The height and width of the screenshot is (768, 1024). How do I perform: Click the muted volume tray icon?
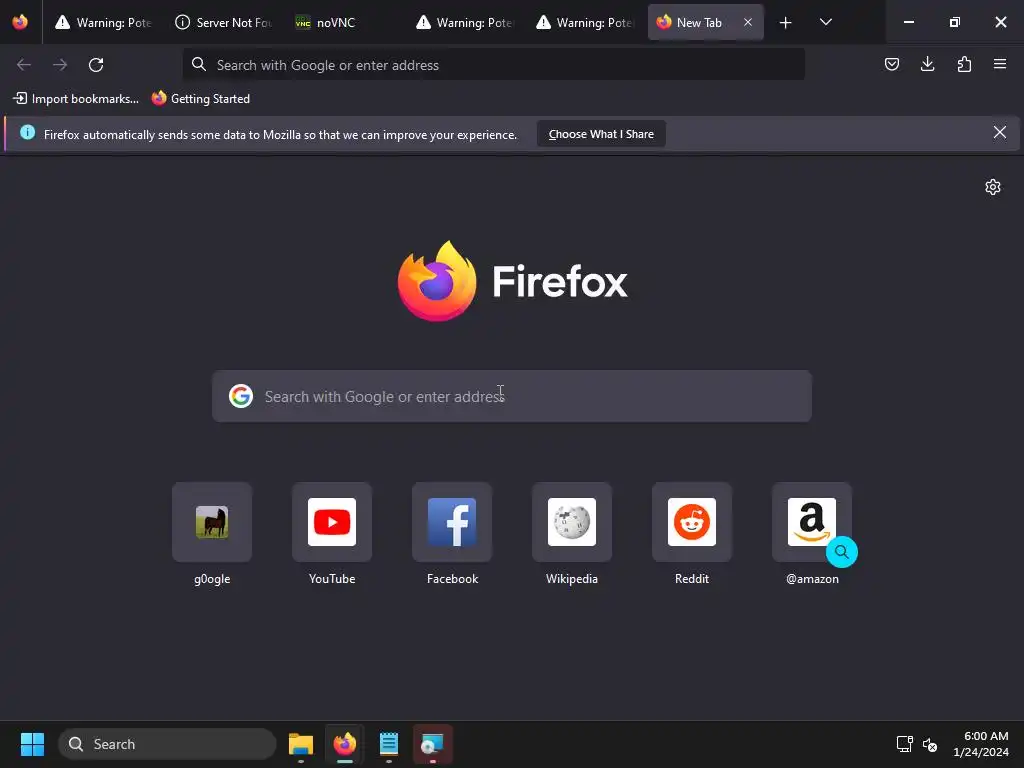(930, 744)
